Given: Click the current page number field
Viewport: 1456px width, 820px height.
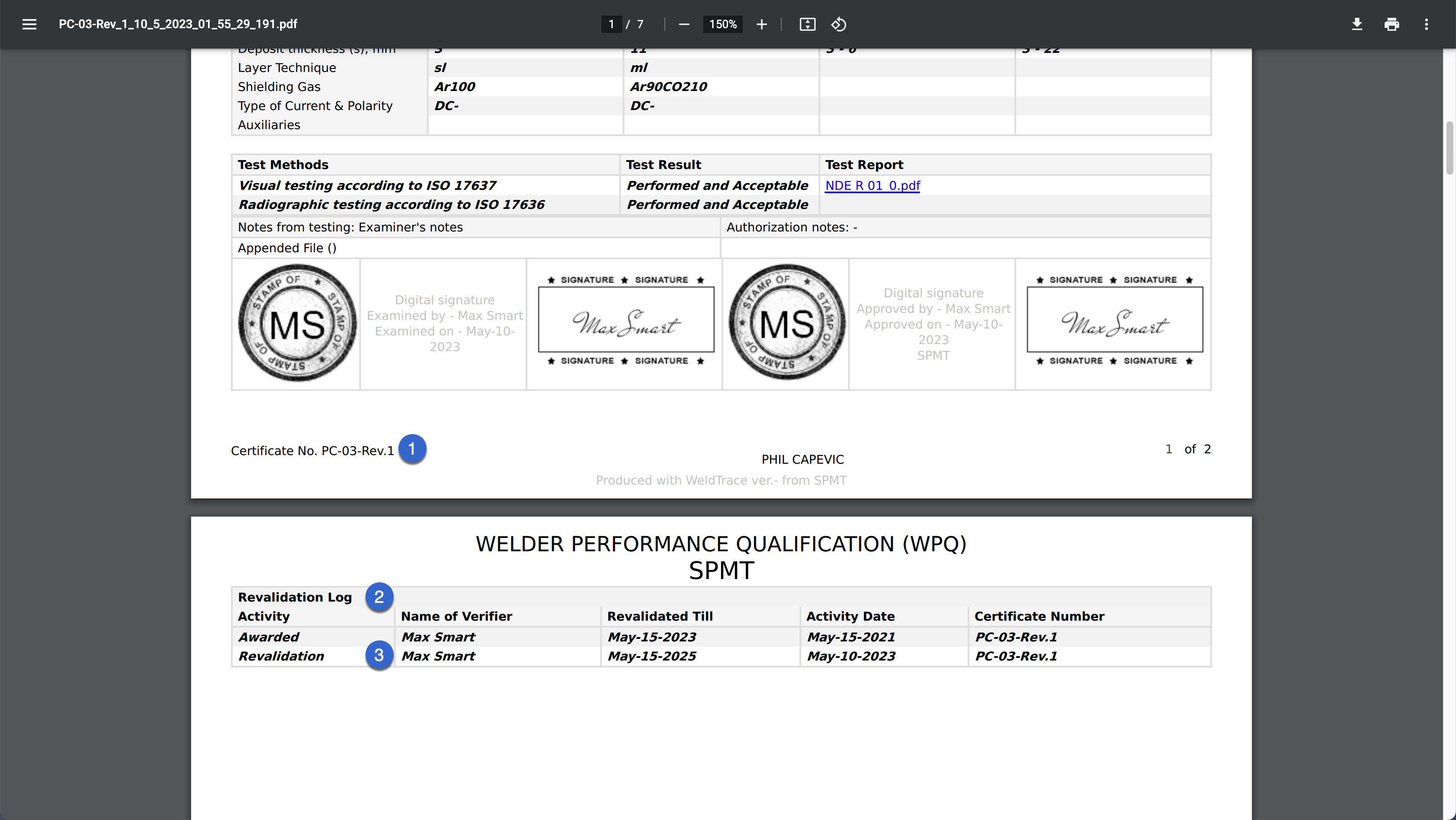Looking at the screenshot, I should point(611,24).
